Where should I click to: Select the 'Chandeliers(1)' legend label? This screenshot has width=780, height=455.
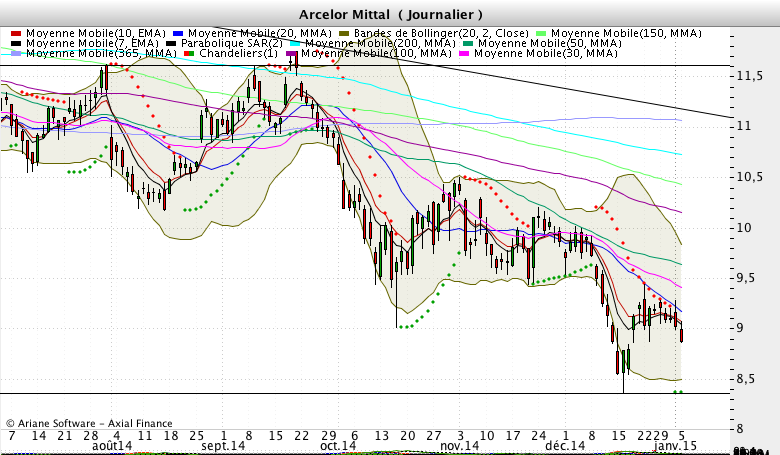pos(239,53)
